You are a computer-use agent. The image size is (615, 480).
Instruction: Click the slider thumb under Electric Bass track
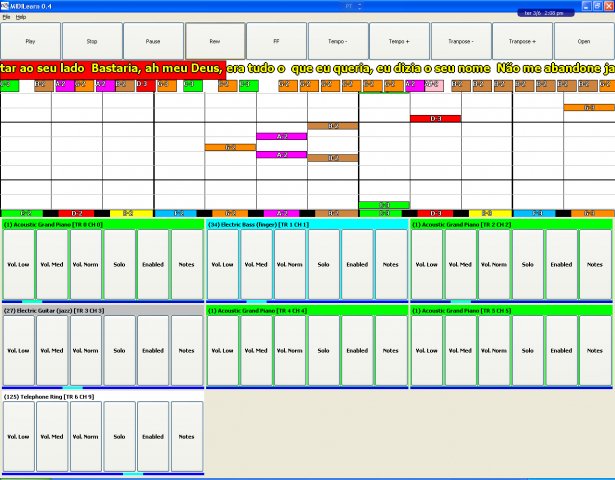coord(257,302)
